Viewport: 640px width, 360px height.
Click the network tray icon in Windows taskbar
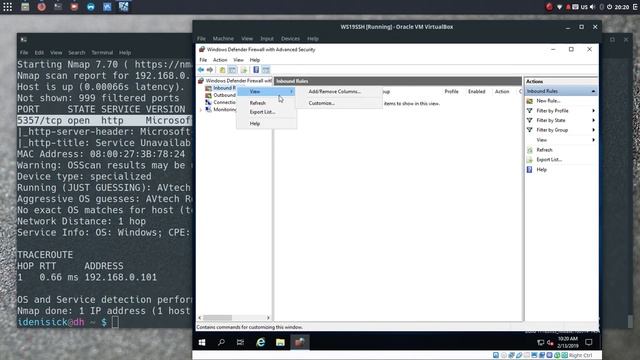541,342
